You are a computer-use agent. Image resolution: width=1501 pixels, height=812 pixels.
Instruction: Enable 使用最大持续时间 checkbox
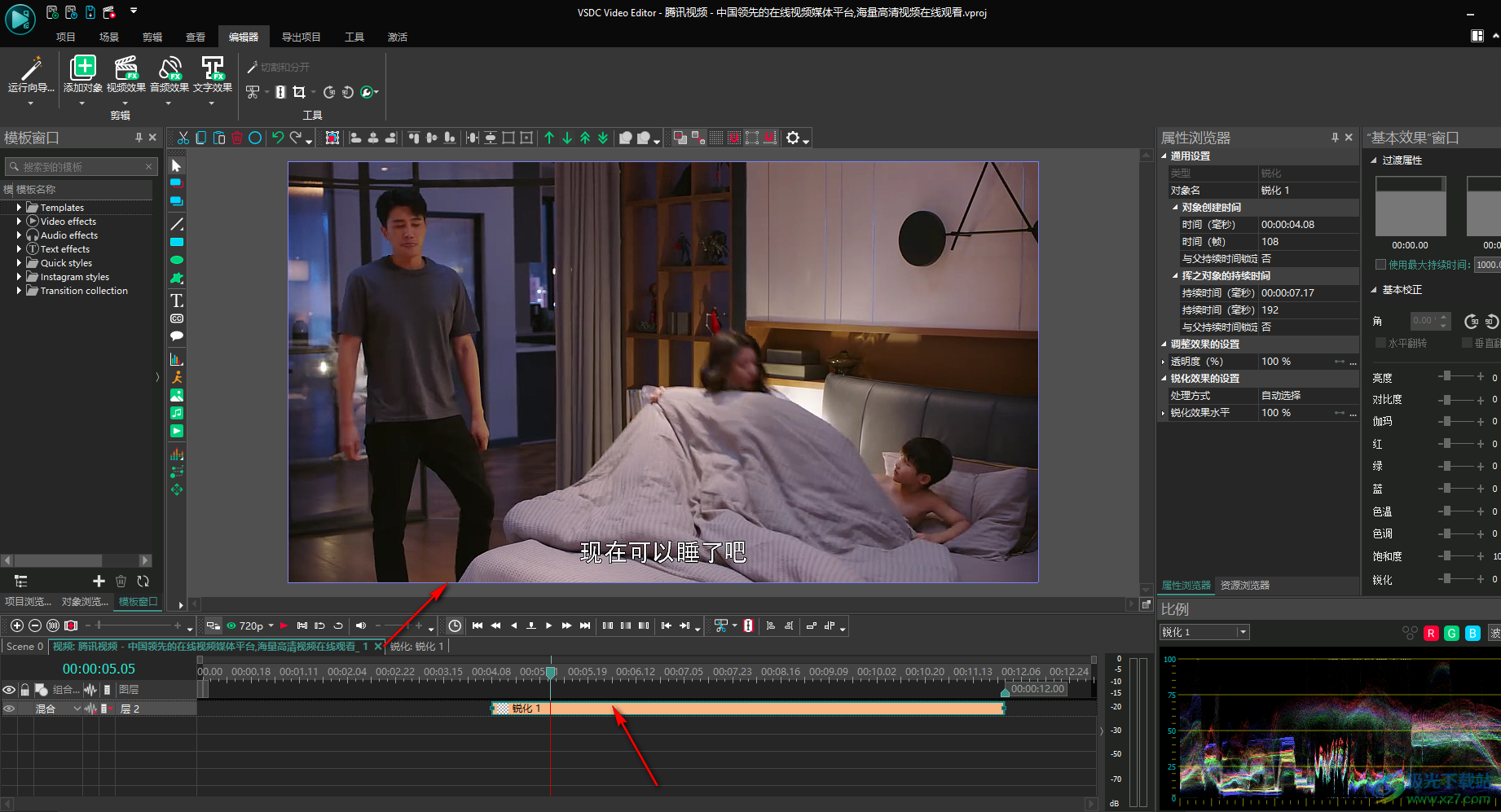1380,264
